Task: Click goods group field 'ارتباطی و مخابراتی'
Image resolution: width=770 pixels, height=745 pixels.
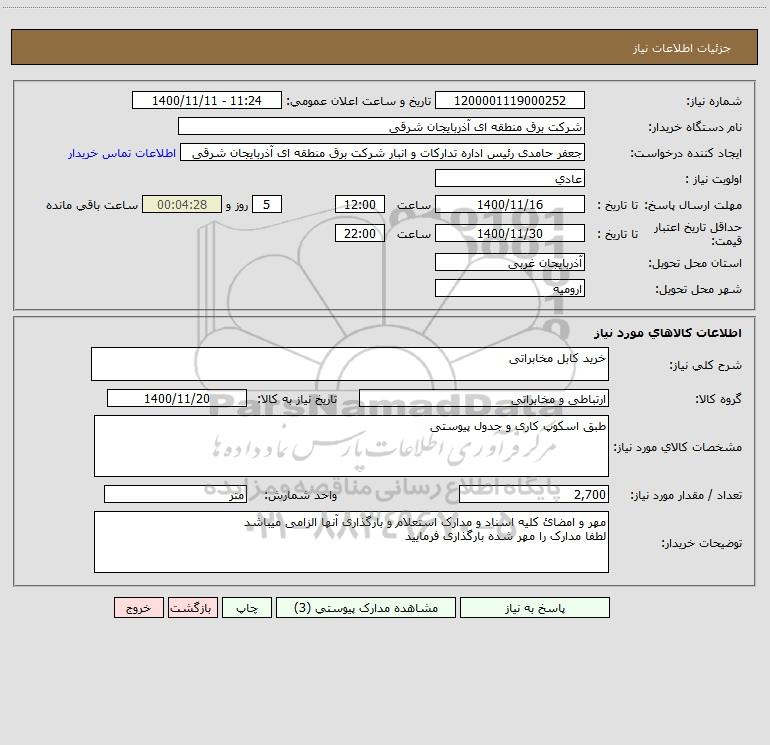Action: pos(484,398)
